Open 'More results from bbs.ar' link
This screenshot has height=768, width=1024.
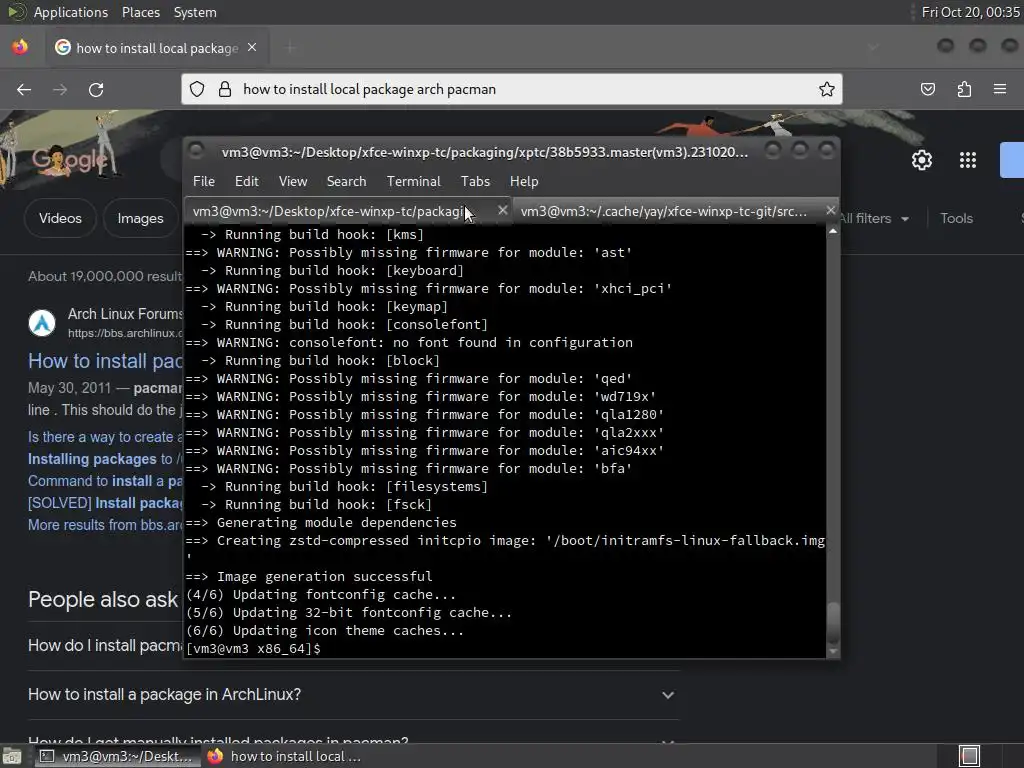point(106,525)
